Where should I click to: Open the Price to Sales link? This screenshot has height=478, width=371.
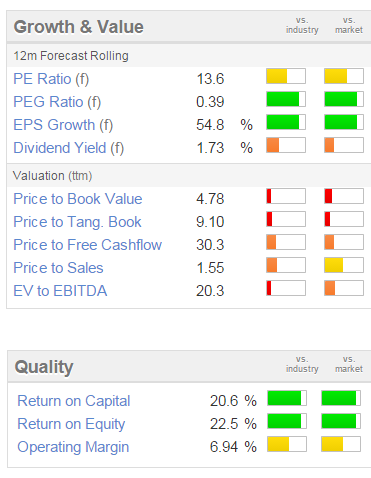pos(58,268)
